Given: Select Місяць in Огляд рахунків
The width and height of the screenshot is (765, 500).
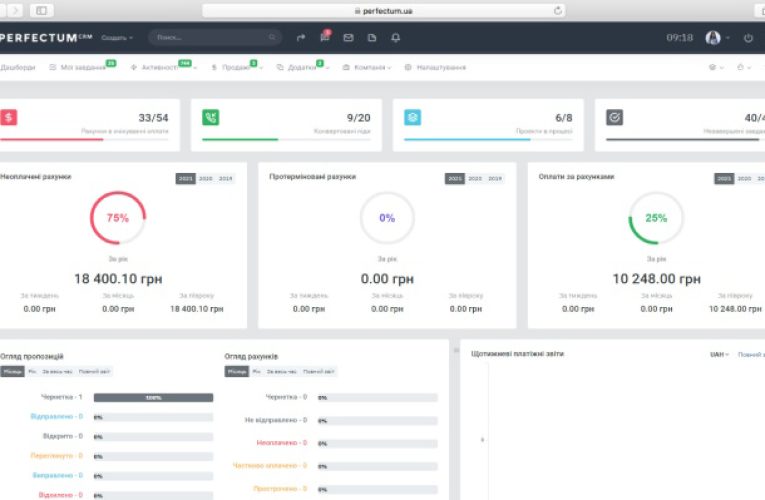Looking at the screenshot, I should tap(237, 372).
